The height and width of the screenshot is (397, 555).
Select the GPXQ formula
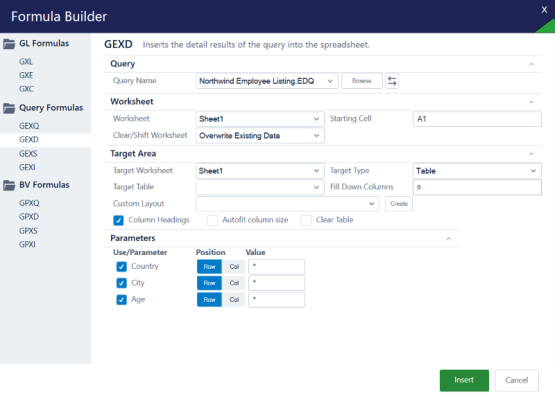pyautogui.click(x=29, y=203)
